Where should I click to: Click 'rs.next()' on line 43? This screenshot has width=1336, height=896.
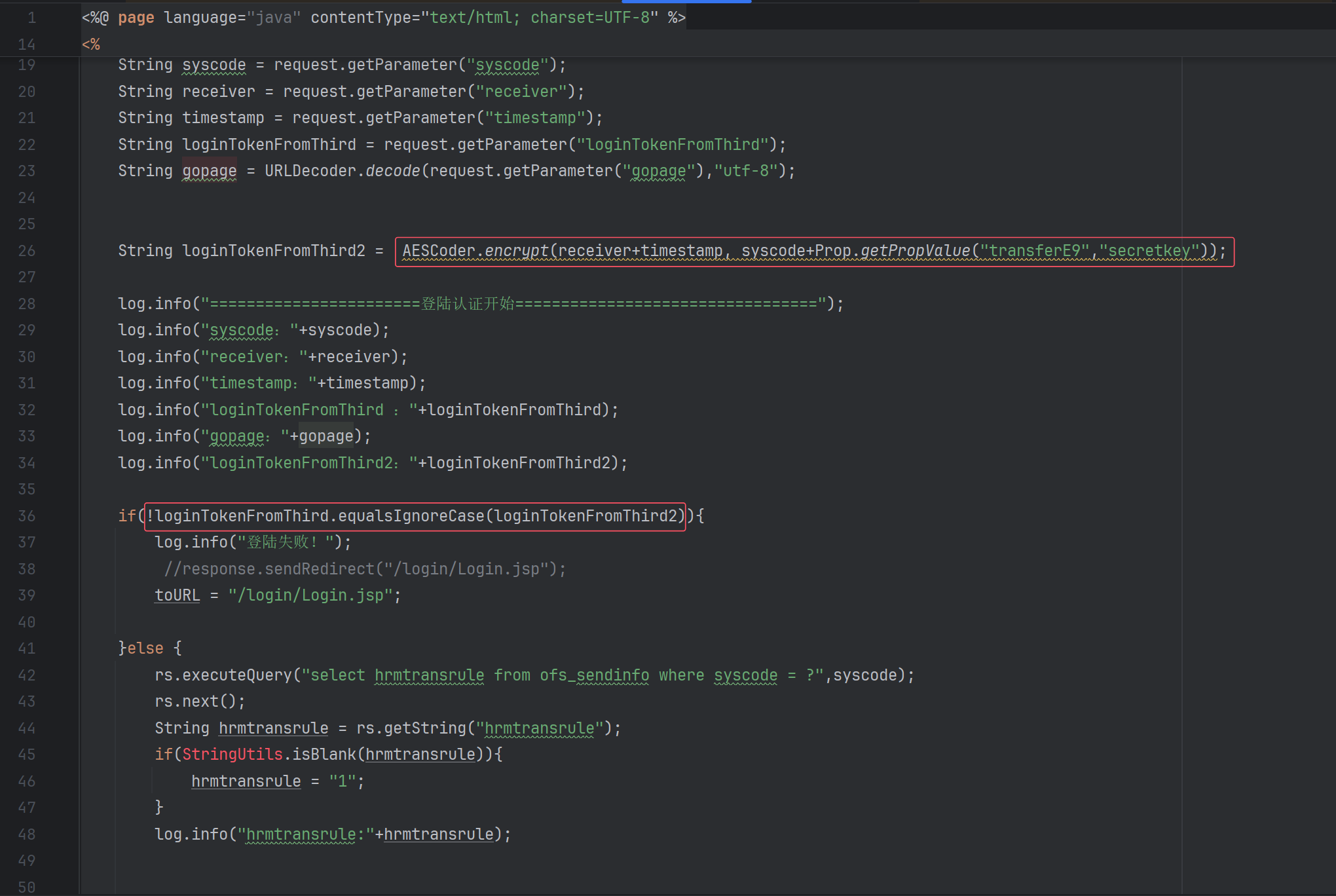(195, 701)
